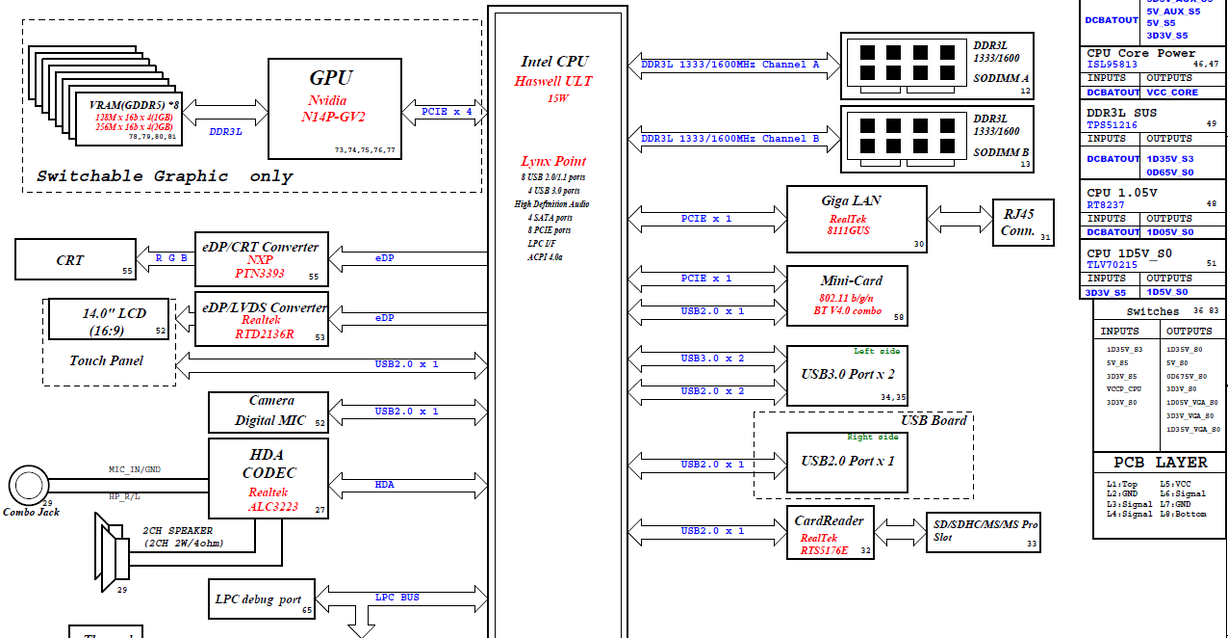Image resolution: width=1228 pixels, height=638 pixels.
Task: Click the 'LPC BUS' label
Action: click(x=397, y=598)
